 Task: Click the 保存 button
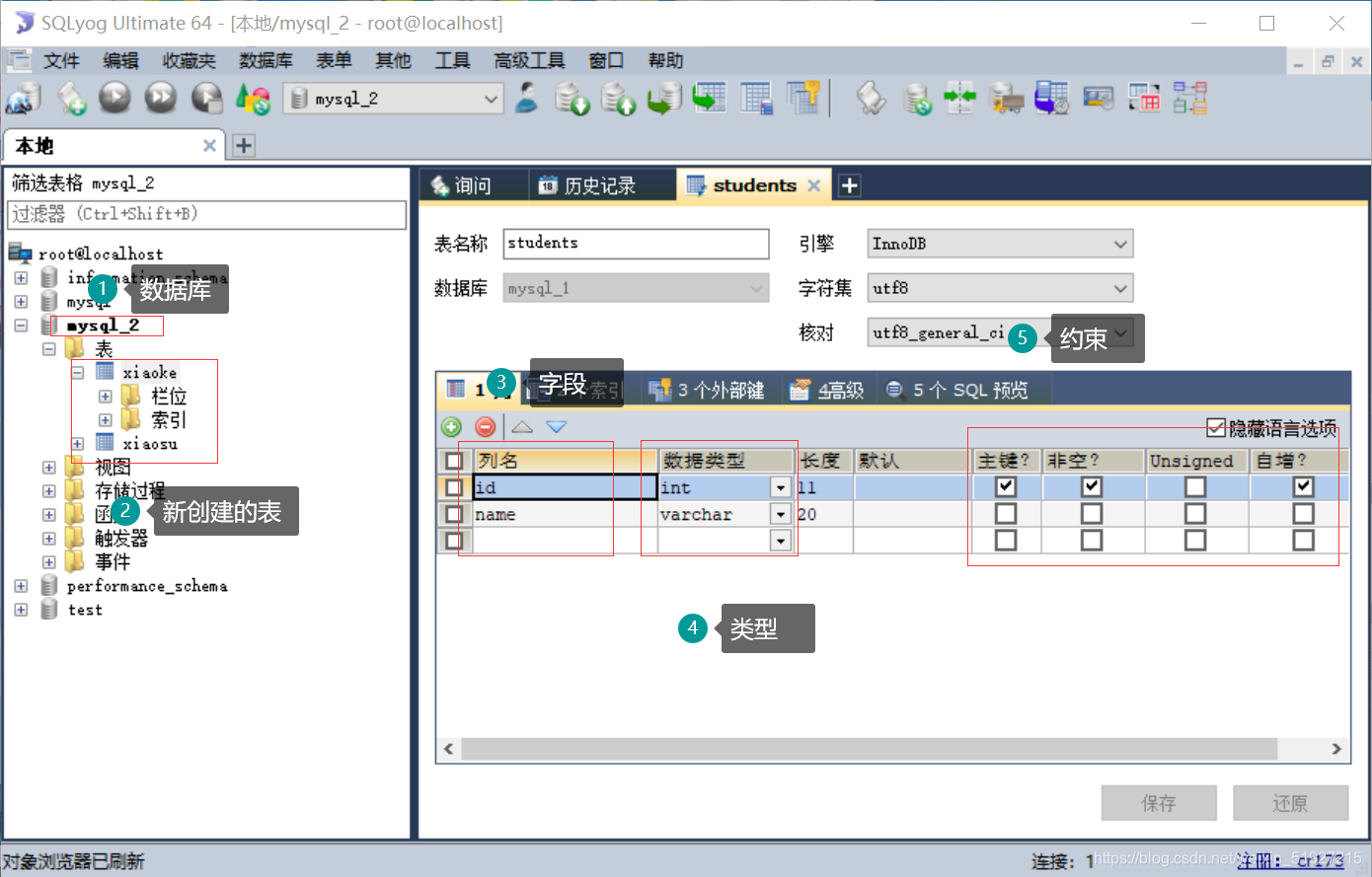pos(1159,803)
